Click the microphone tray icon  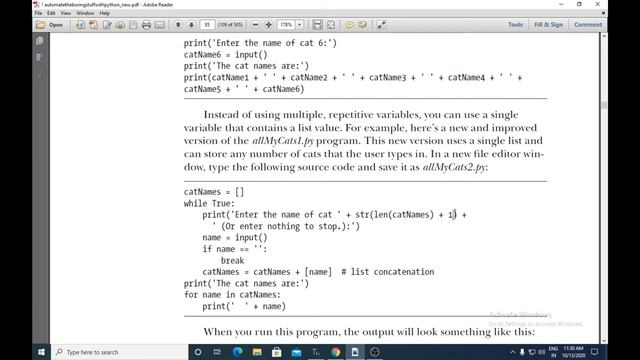point(522,352)
